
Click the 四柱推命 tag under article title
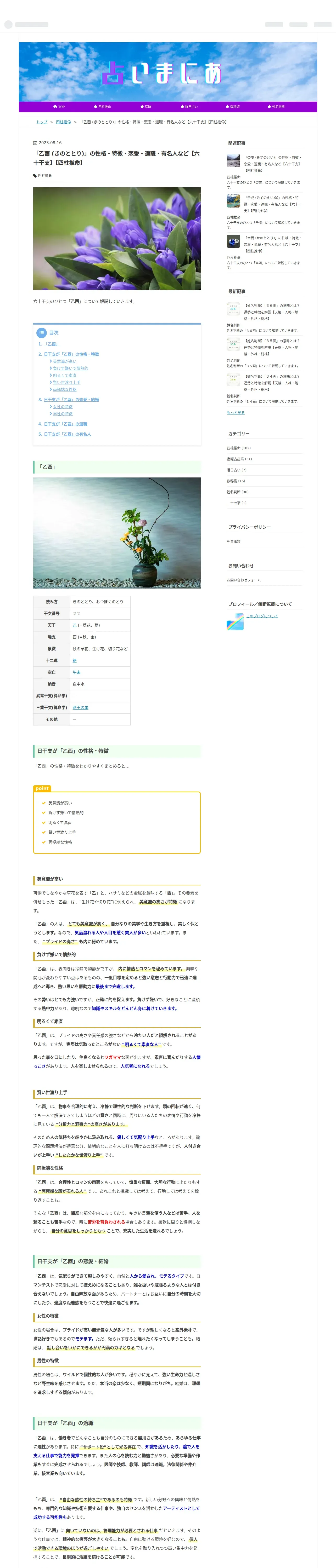point(44,175)
